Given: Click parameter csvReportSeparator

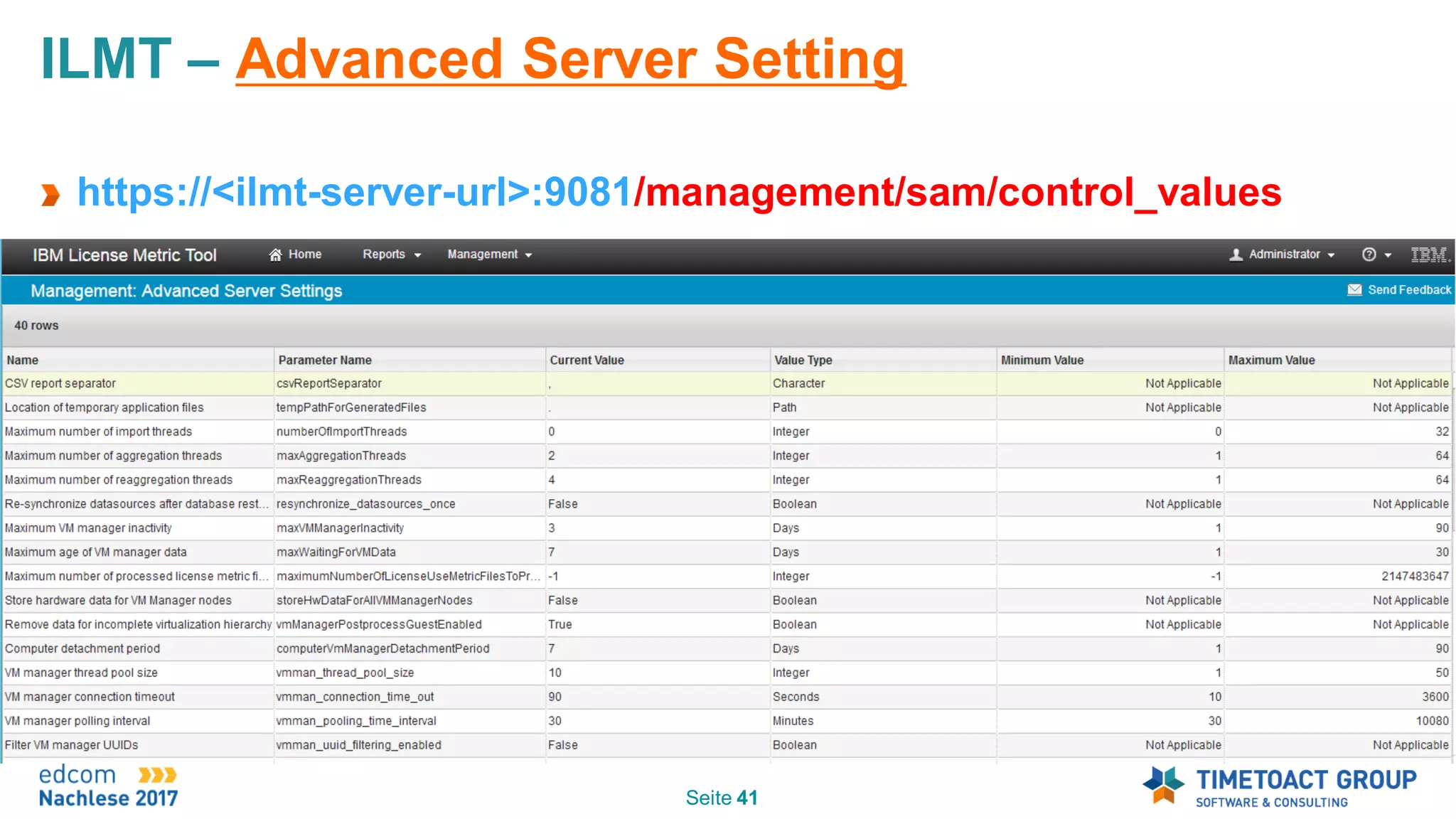Looking at the screenshot, I should (329, 384).
